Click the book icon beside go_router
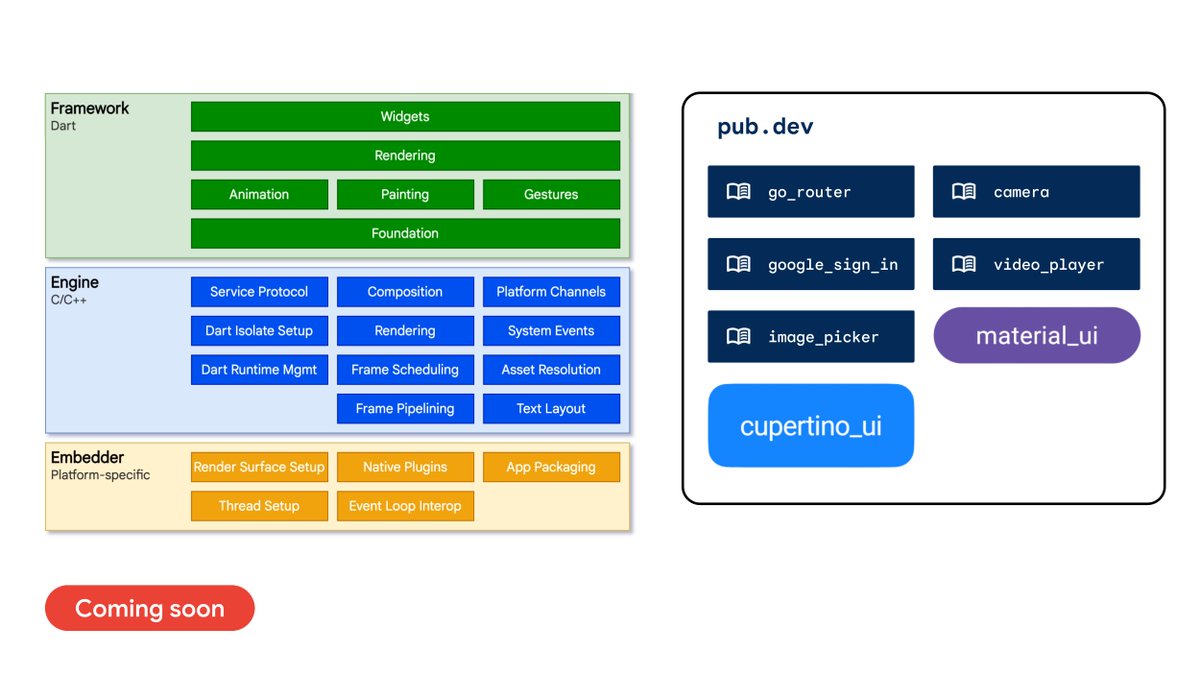Screen dimensions: 1200x675 tap(738, 192)
